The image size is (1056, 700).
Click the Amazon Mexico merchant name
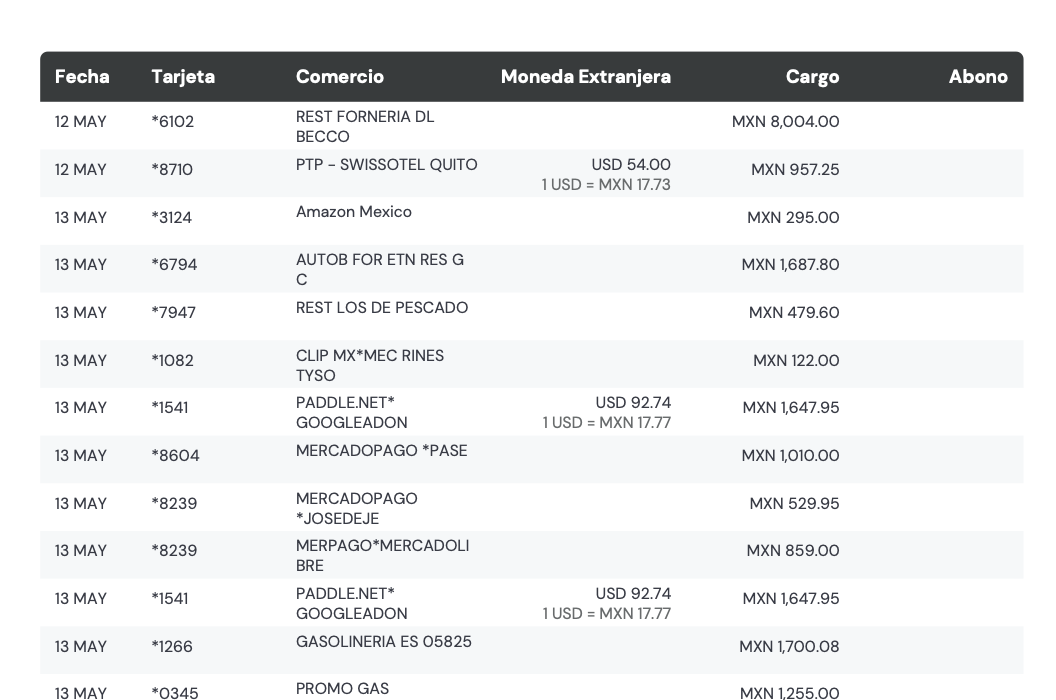pyautogui.click(x=354, y=212)
